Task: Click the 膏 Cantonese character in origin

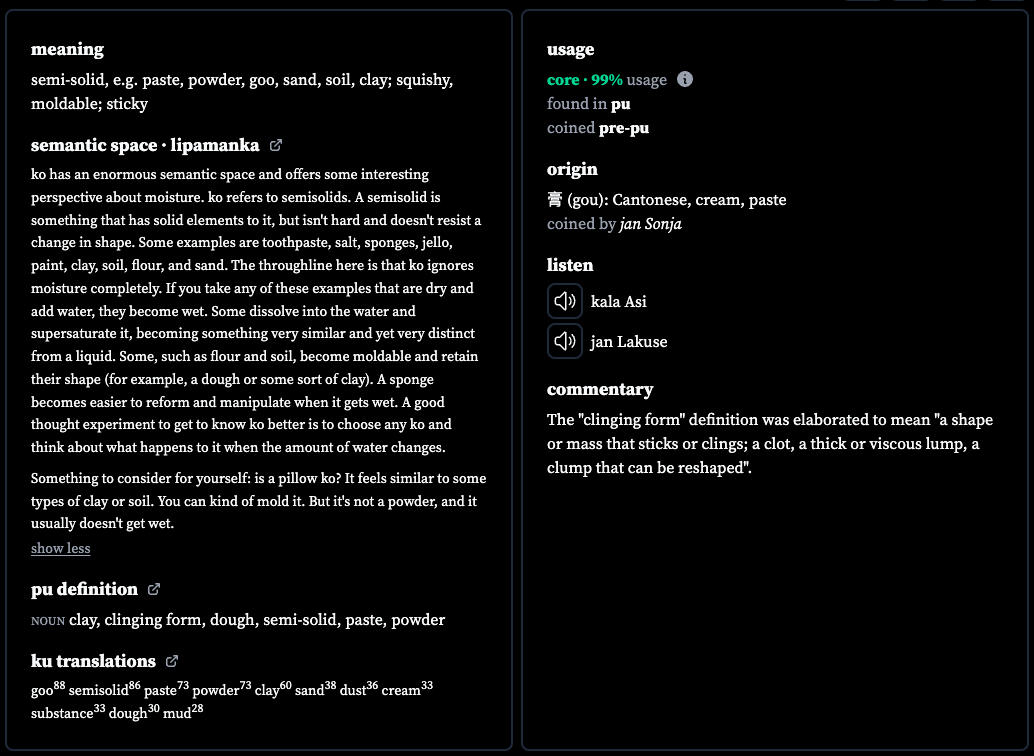Action: (x=555, y=199)
